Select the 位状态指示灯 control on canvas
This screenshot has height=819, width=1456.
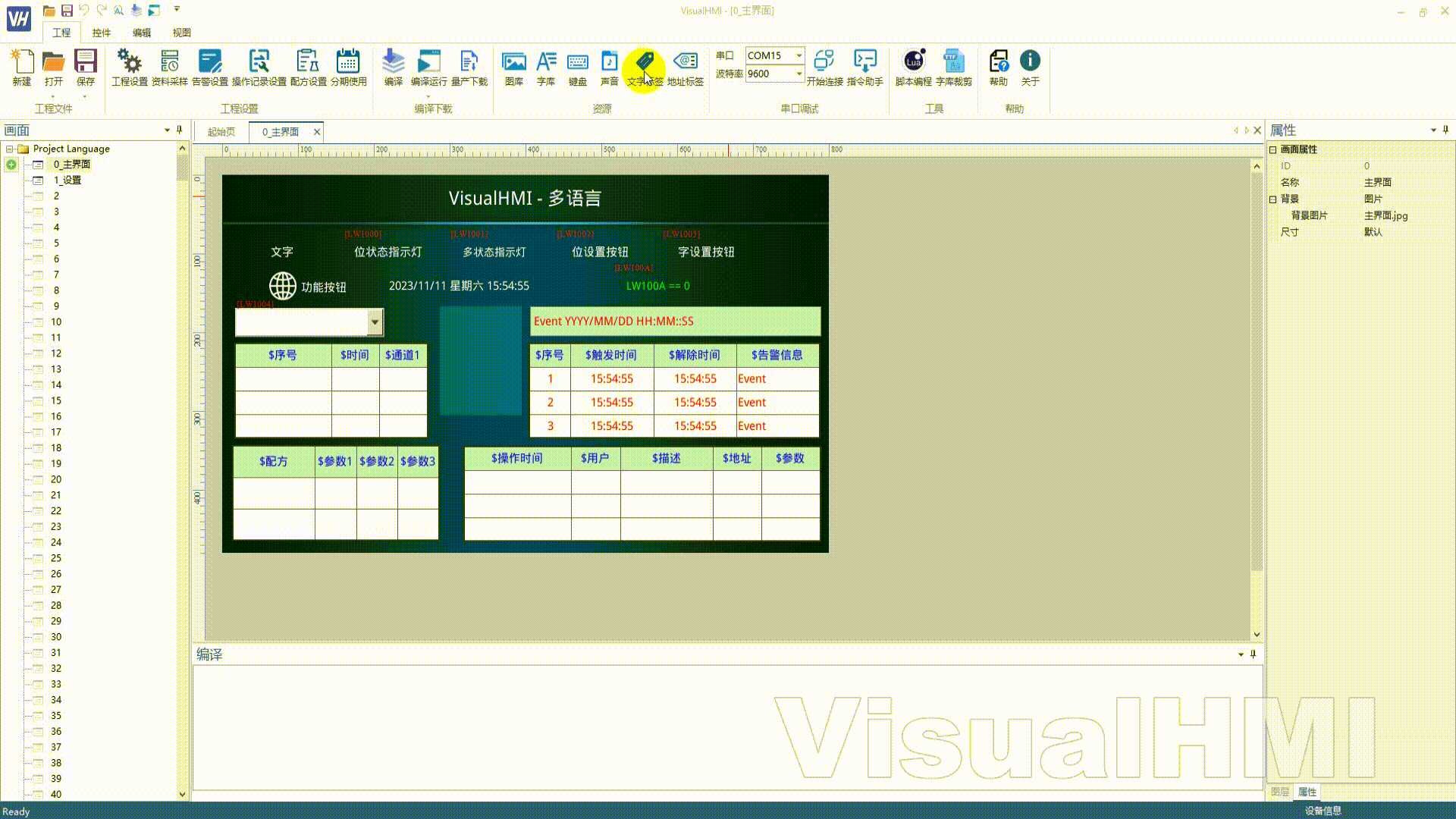388,252
